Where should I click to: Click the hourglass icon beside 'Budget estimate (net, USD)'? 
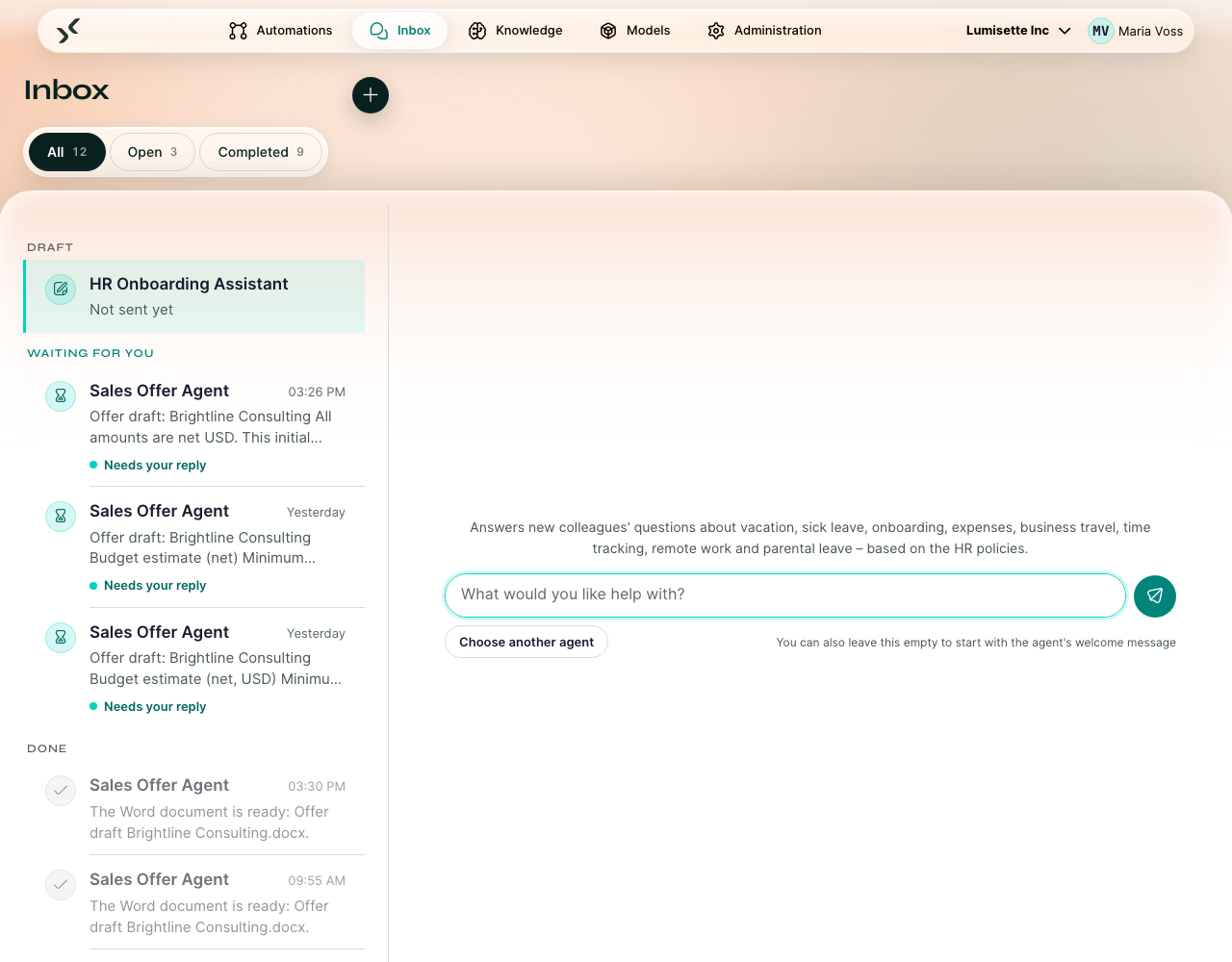(x=61, y=637)
